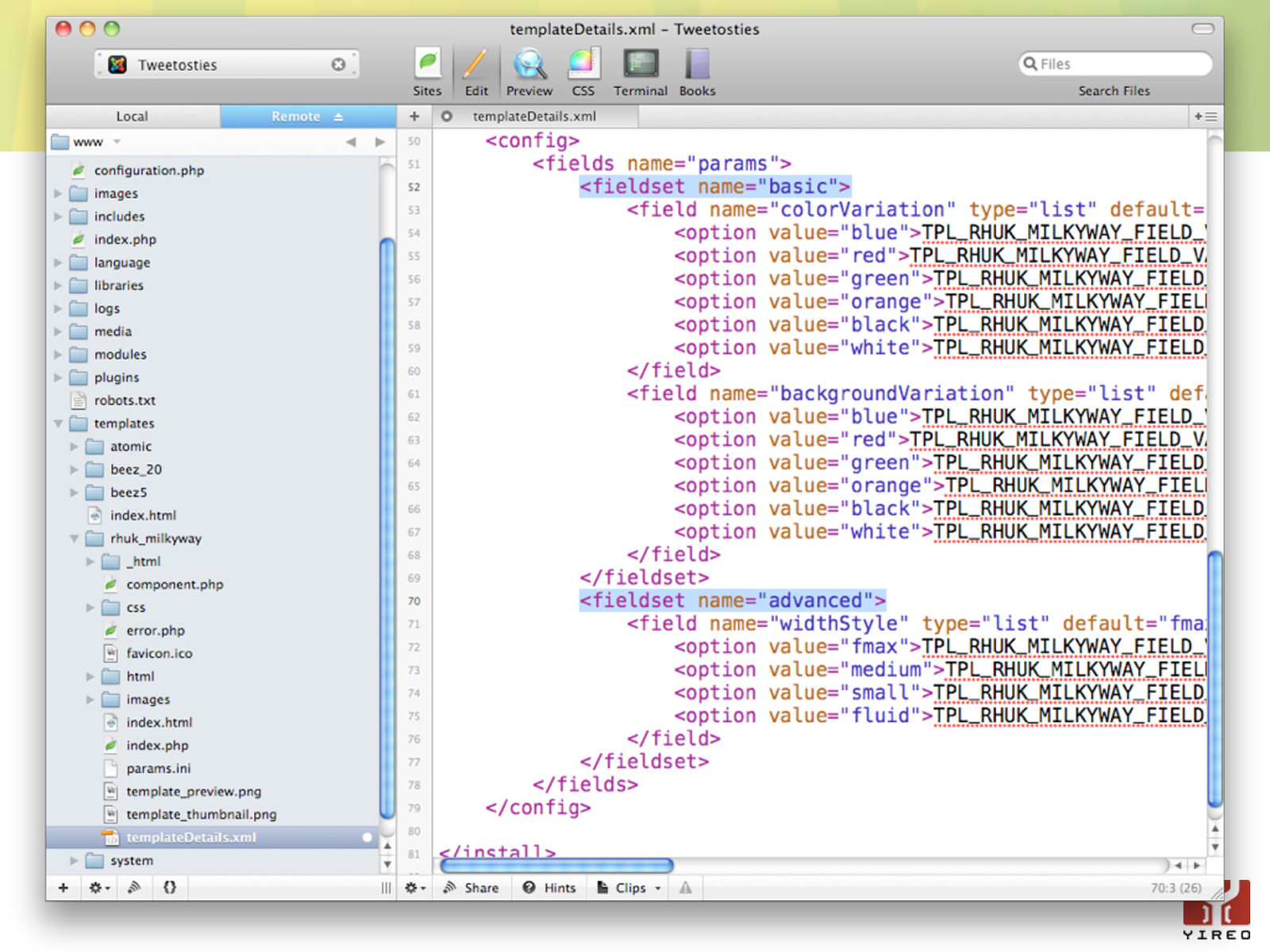The height and width of the screenshot is (952, 1270).
Task: Select template_preview.png file
Action: [x=193, y=792]
